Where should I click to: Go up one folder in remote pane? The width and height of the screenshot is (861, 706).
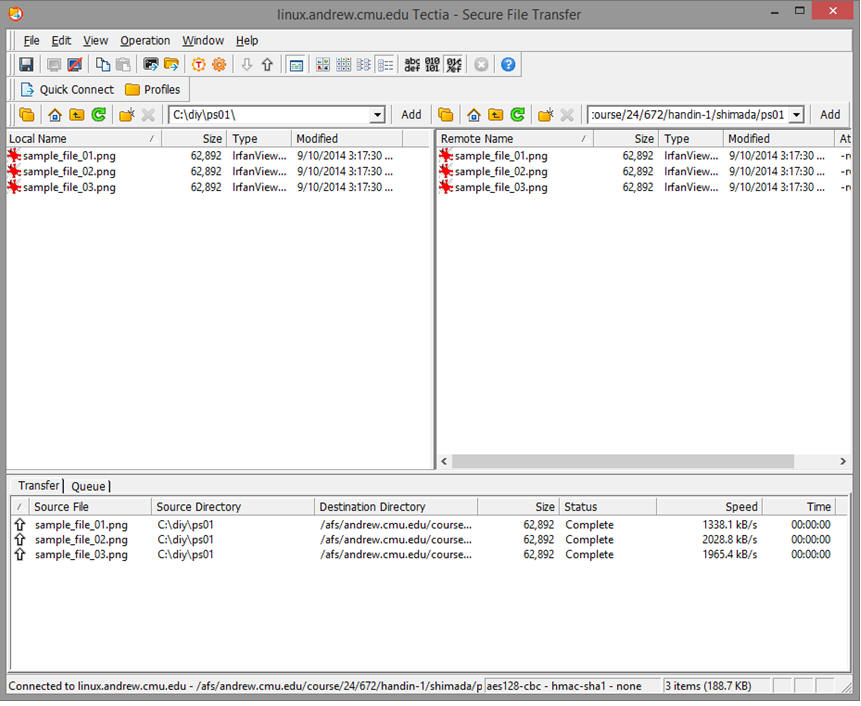coord(495,115)
